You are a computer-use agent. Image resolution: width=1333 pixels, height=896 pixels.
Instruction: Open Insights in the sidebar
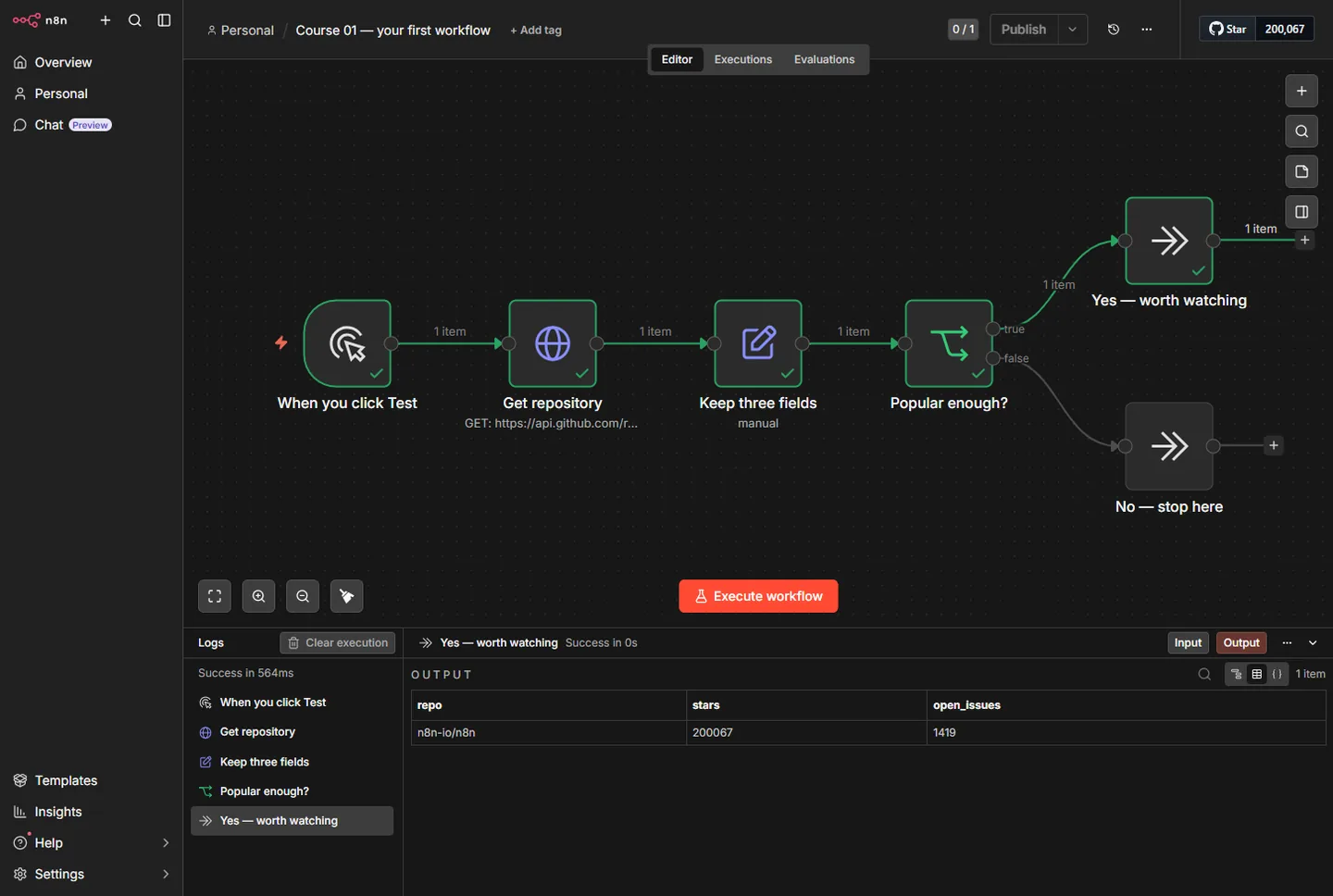(x=92, y=812)
